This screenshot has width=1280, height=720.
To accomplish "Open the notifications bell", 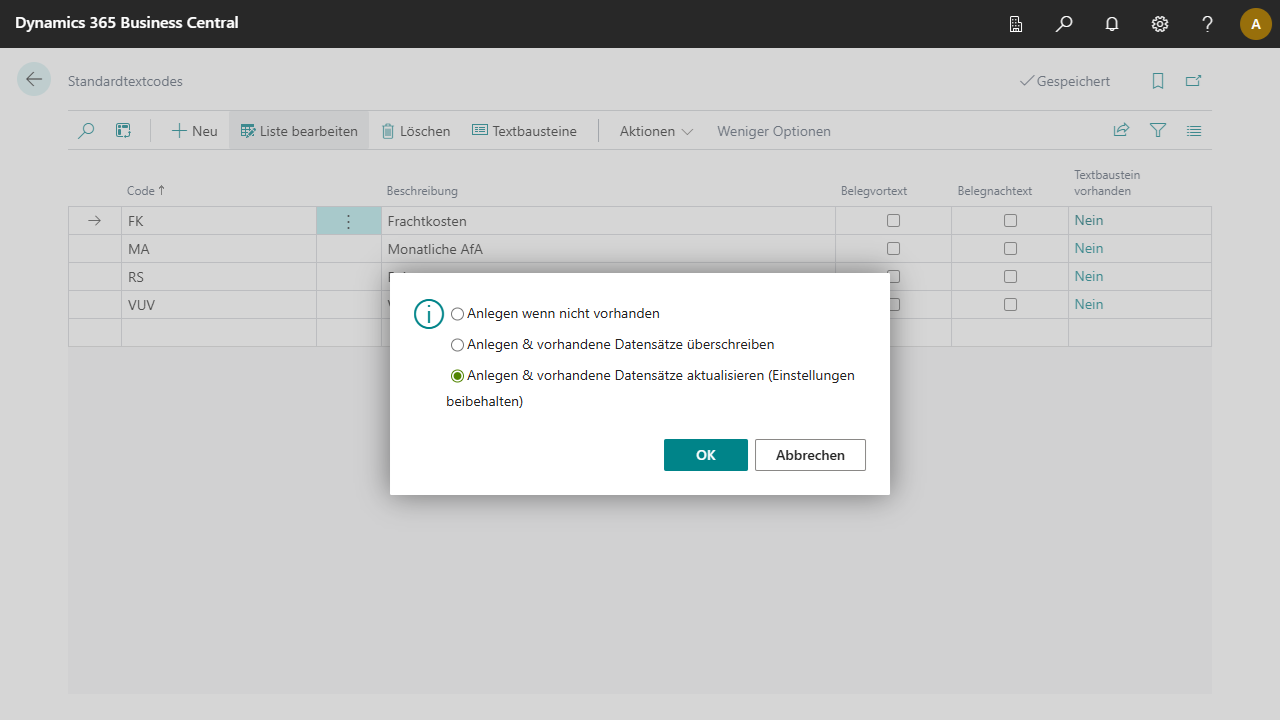I will (1112, 24).
